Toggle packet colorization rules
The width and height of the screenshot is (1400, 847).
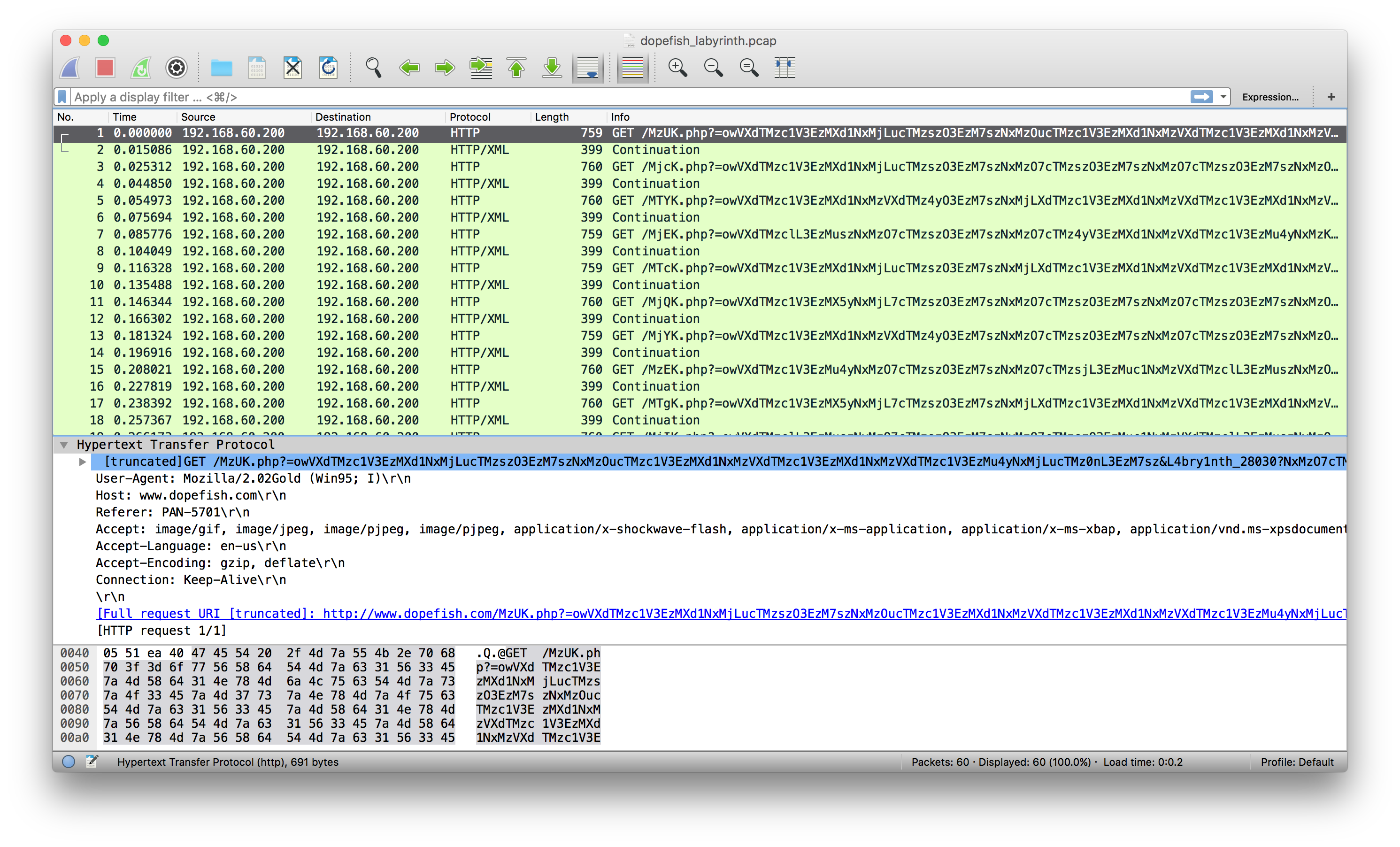632,68
